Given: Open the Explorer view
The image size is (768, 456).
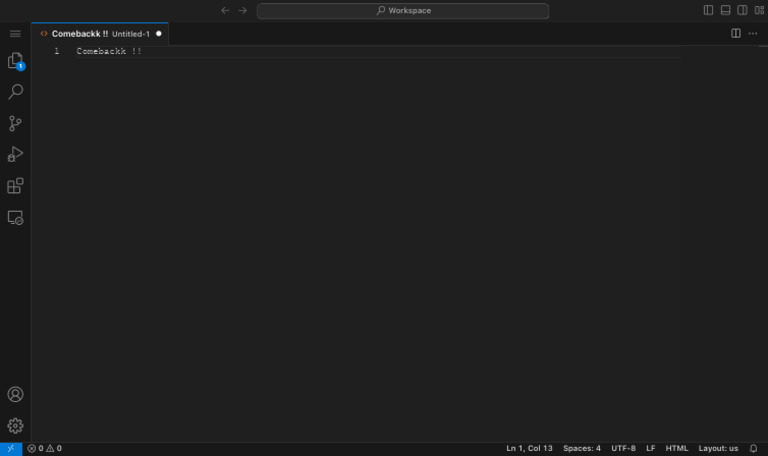Looking at the screenshot, I should pos(15,61).
